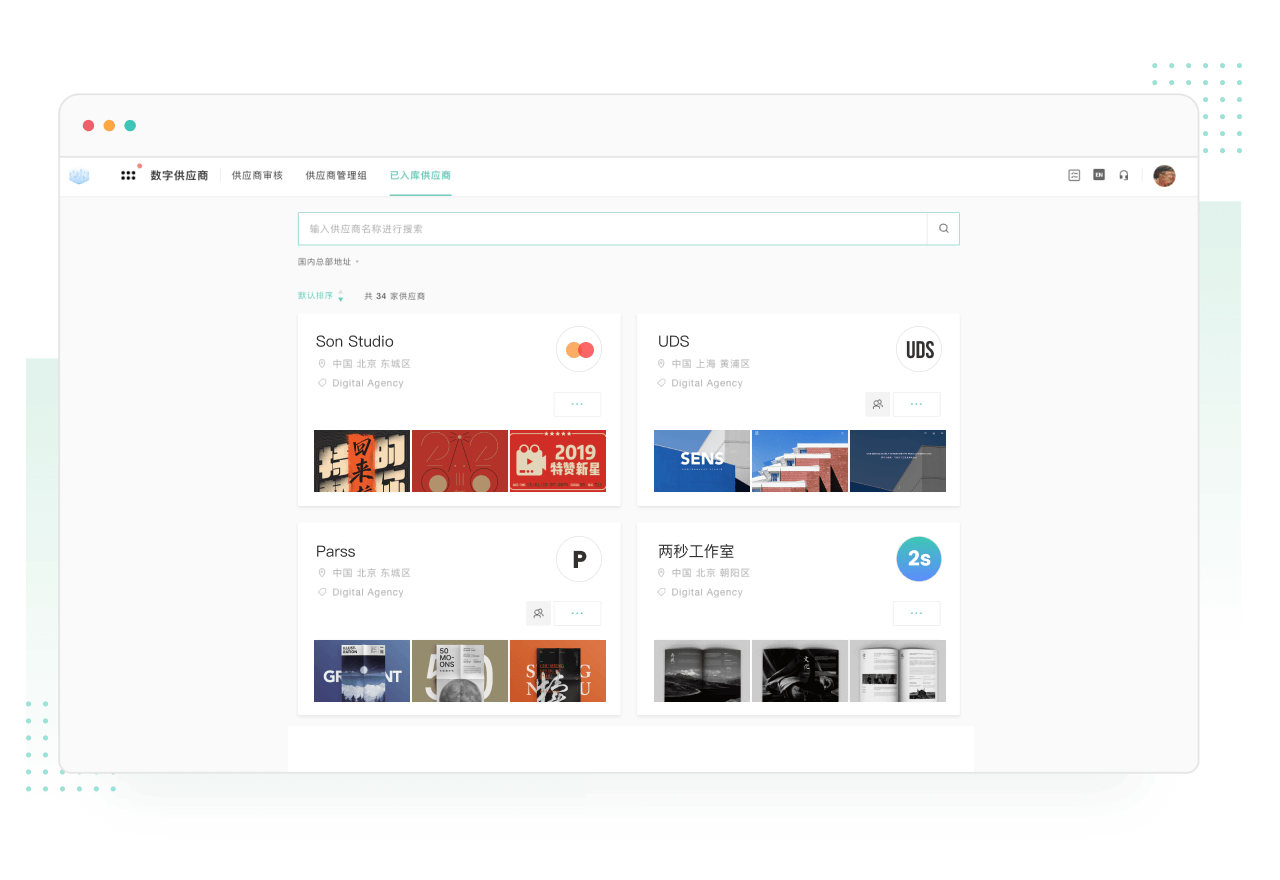1280x880 pixels.
Task: Open headset customer support icon
Action: [1124, 175]
